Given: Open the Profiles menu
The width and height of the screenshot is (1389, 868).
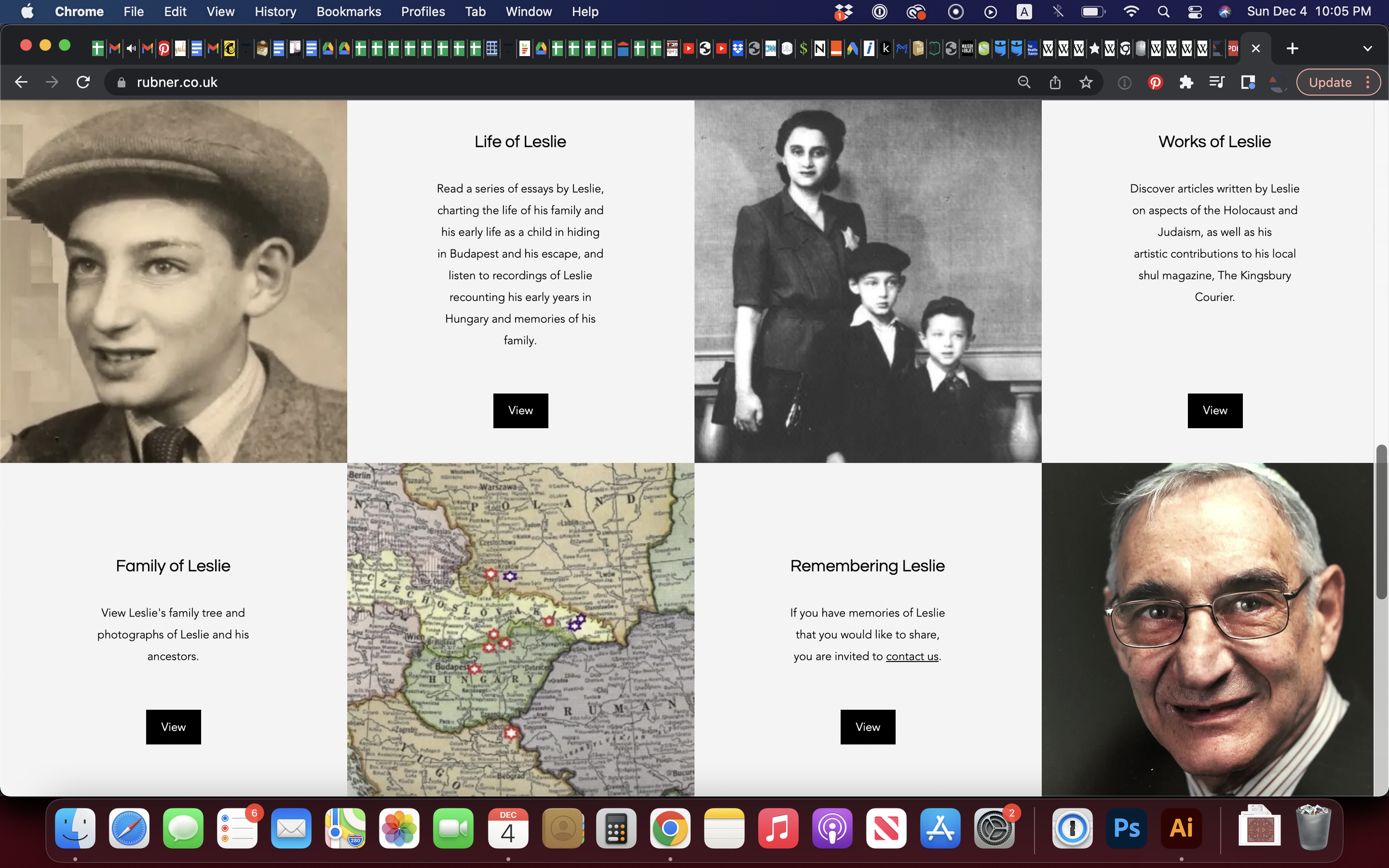Looking at the screenshot, I should click(x=423, y=12).
